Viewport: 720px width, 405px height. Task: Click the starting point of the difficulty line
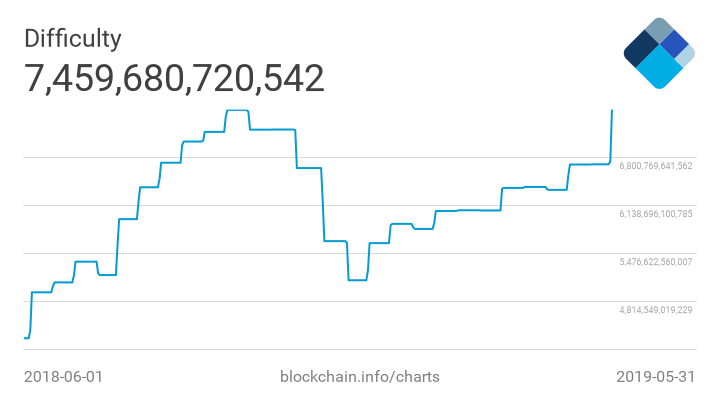25,338
